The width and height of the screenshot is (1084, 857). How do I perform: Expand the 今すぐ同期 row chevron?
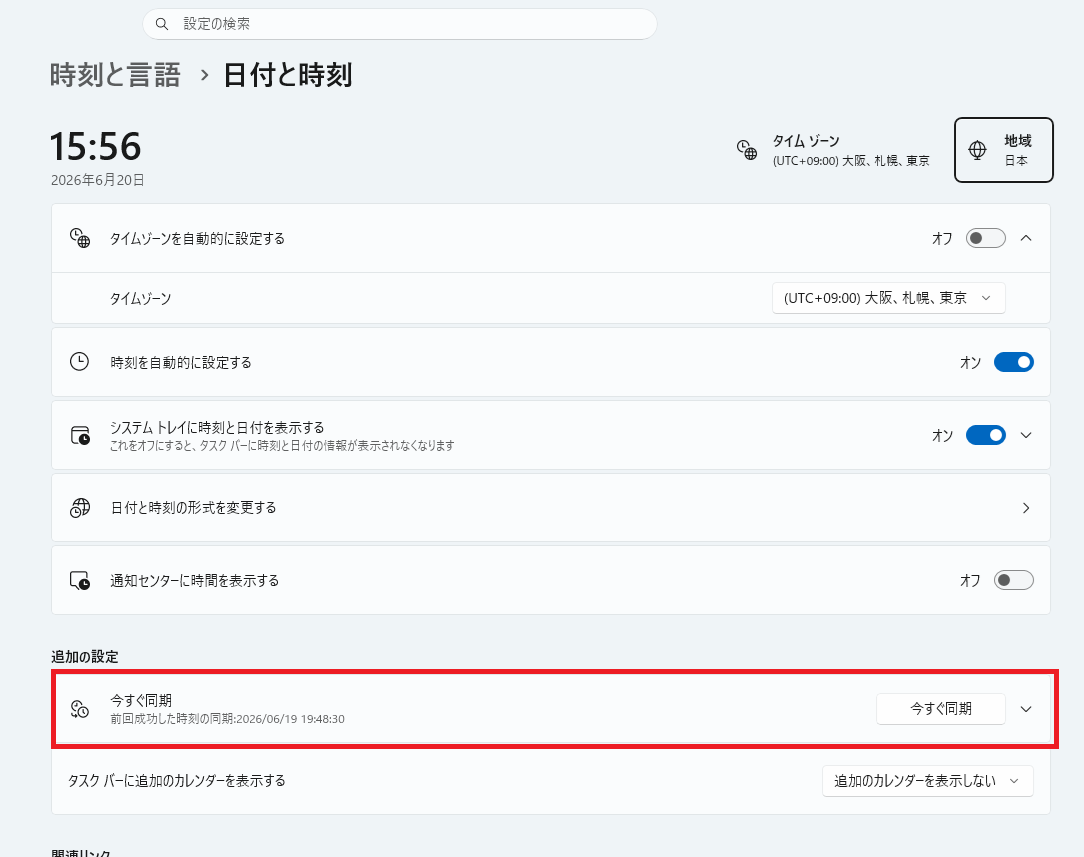coord(1027,709)
